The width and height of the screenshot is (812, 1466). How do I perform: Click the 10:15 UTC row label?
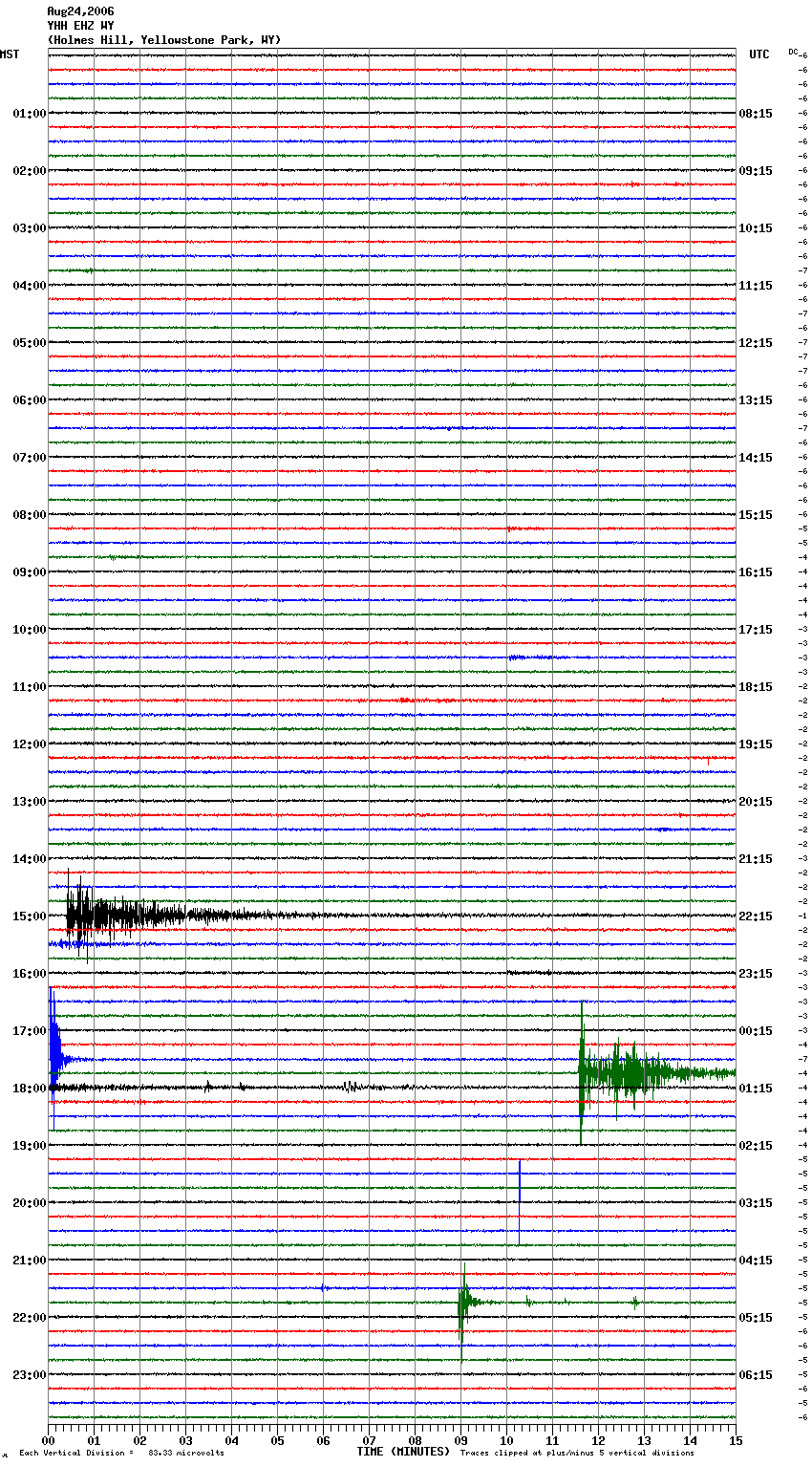pos(756,228)
